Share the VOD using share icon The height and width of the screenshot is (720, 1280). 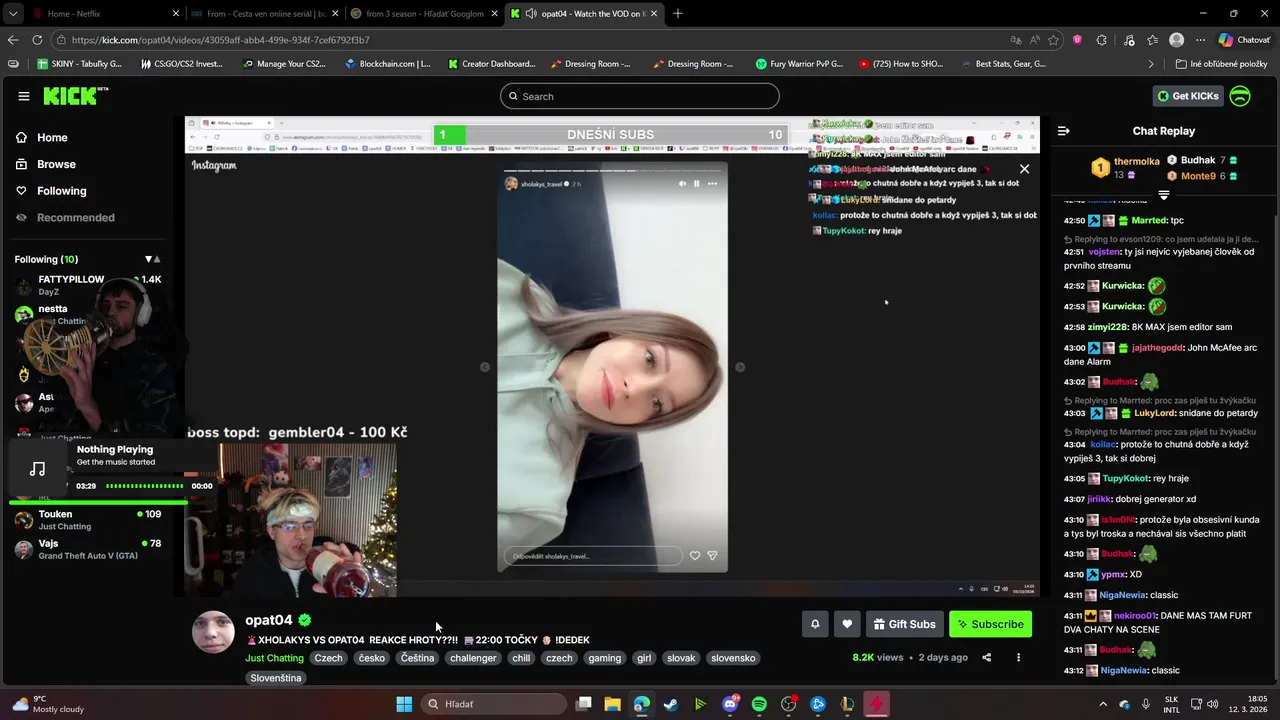pyautogui.click(x=987, y=658)
